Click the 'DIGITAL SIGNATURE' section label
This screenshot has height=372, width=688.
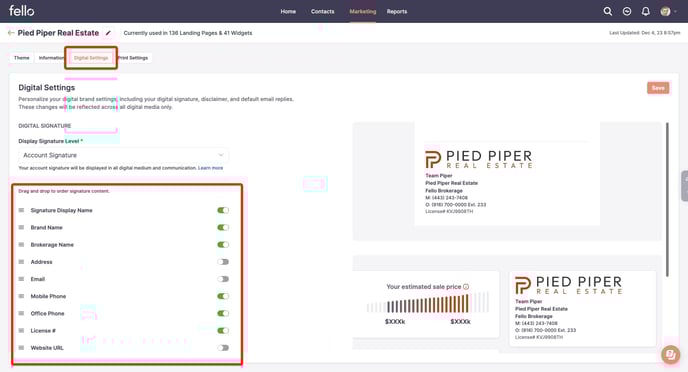click(45, 125)
